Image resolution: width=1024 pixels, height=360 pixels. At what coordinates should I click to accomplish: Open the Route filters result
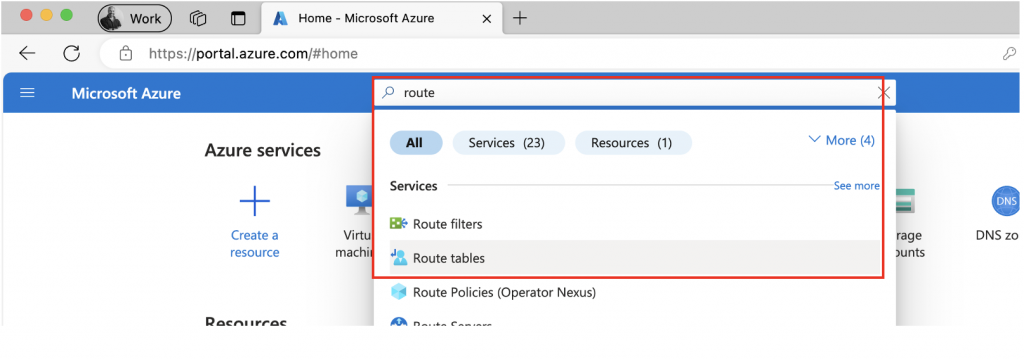pos(635,224)
